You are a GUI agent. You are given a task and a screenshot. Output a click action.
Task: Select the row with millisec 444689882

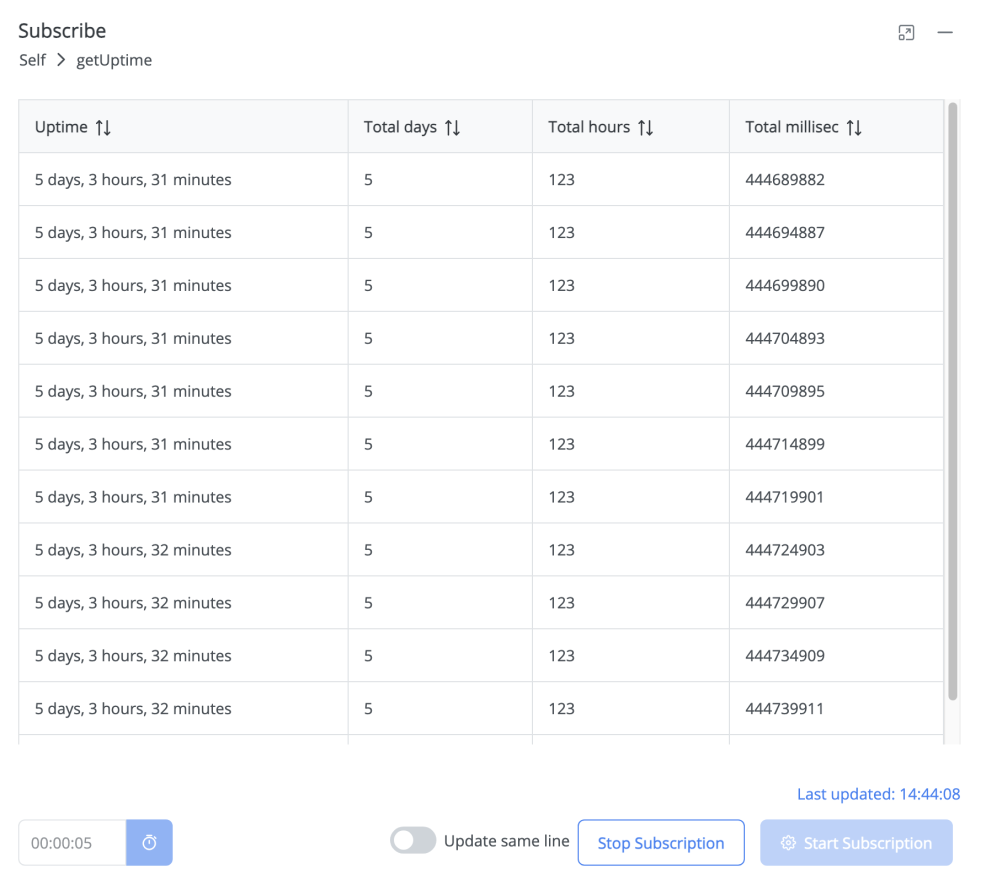click(x=480, y=180)
